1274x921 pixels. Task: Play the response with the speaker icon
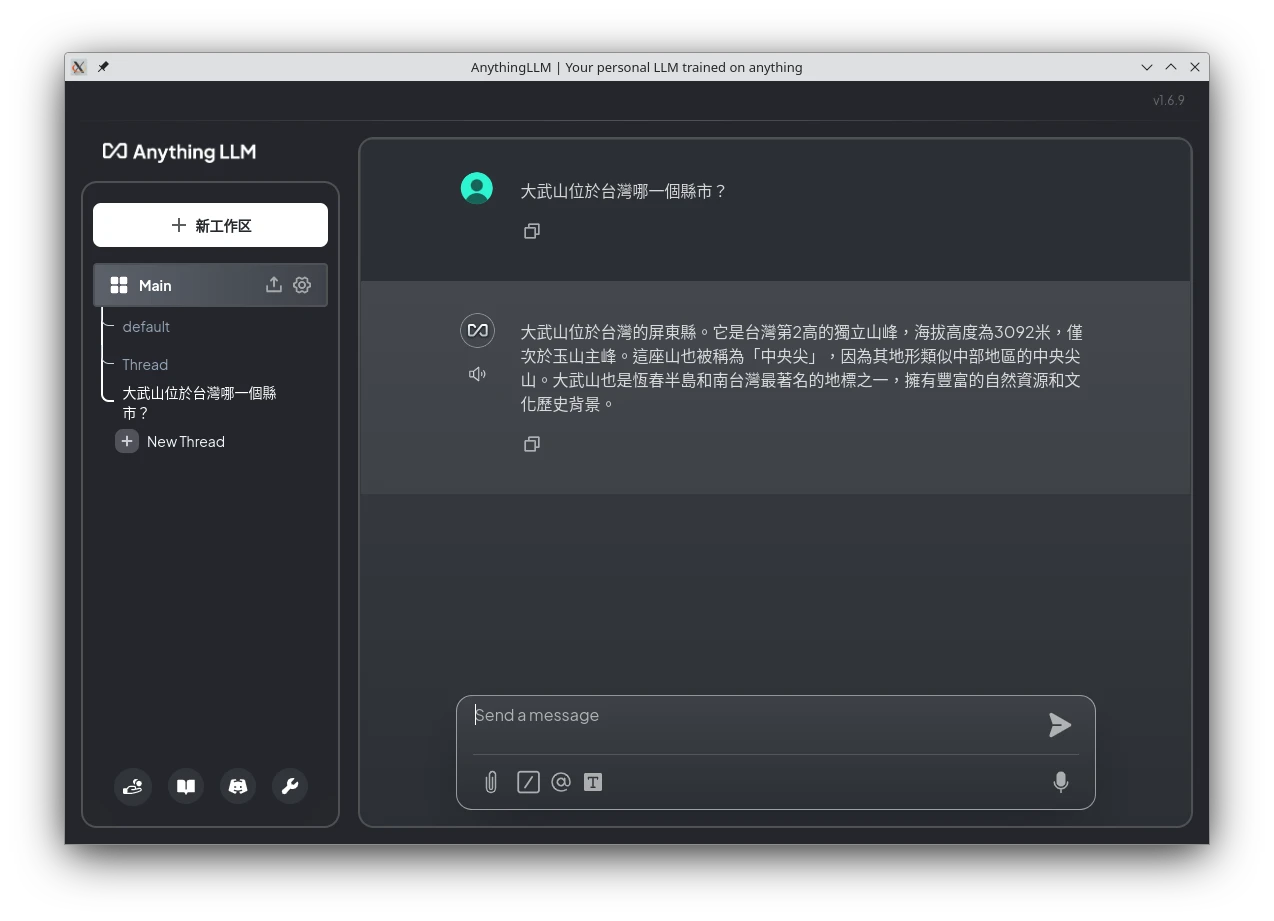(477, 374)
